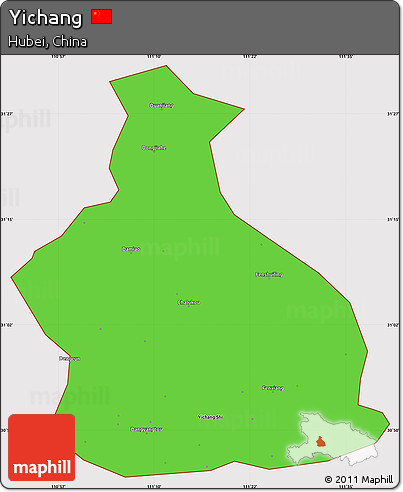The height and width of the screenshot is (492, 403).
Task: Click the "© 2011 Maphill" copyright text
Action: coord(359,479)
